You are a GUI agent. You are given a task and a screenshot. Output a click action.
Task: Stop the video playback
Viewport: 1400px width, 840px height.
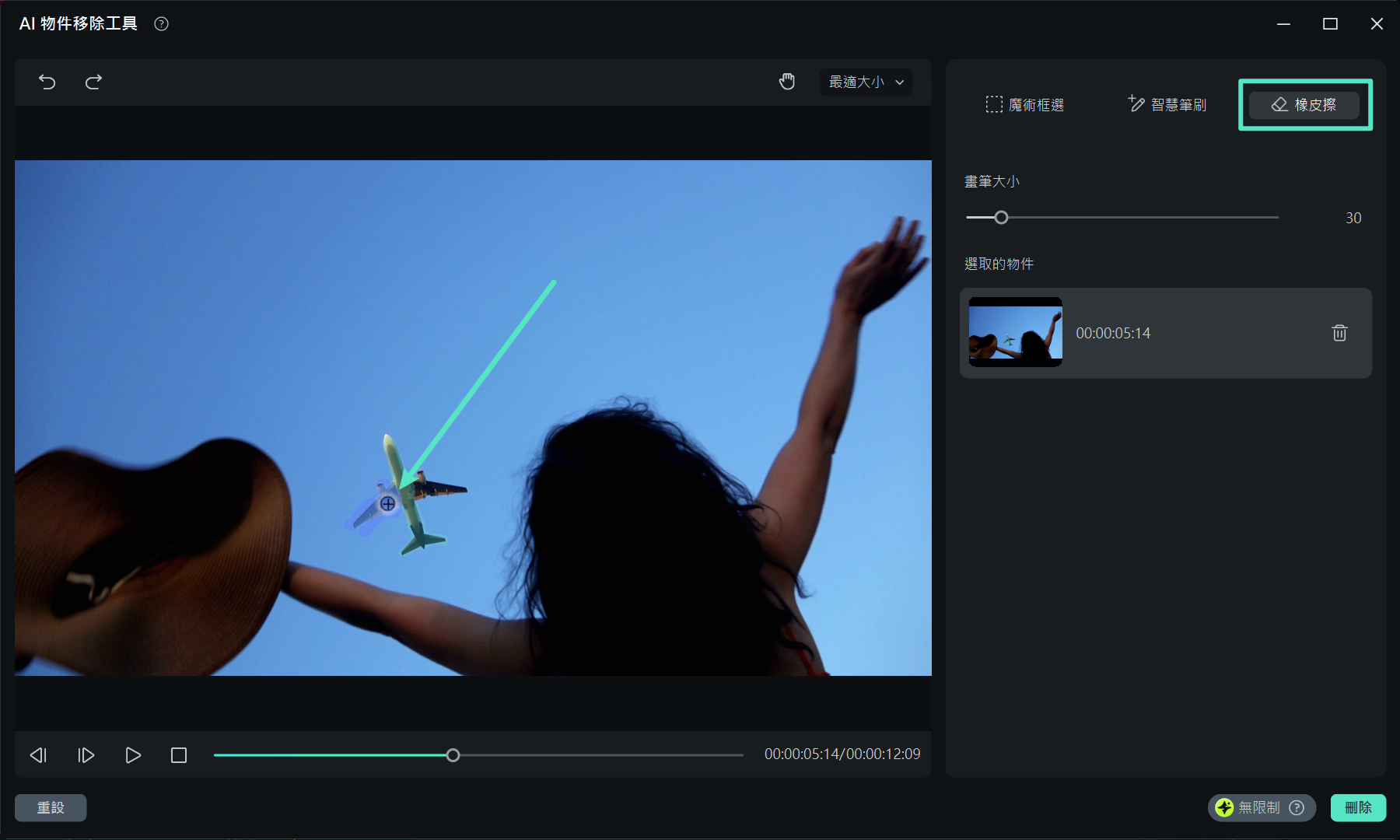(x=179, y=755)
